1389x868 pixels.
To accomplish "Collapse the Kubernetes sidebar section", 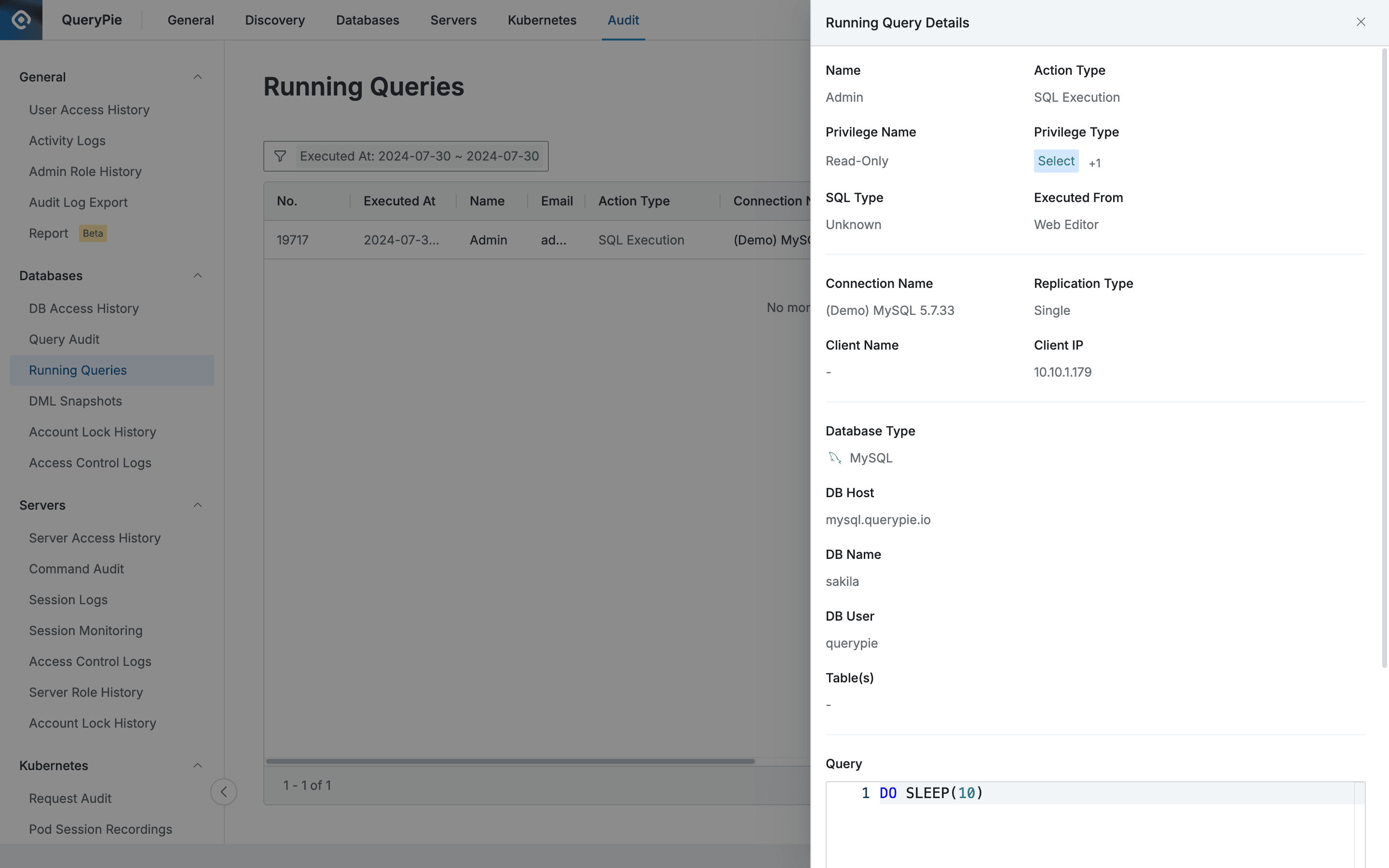I will [197, 765].
